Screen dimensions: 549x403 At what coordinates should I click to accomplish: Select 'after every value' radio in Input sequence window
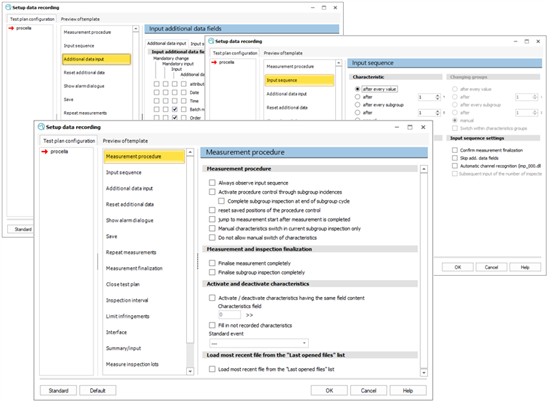click(357, 89)
